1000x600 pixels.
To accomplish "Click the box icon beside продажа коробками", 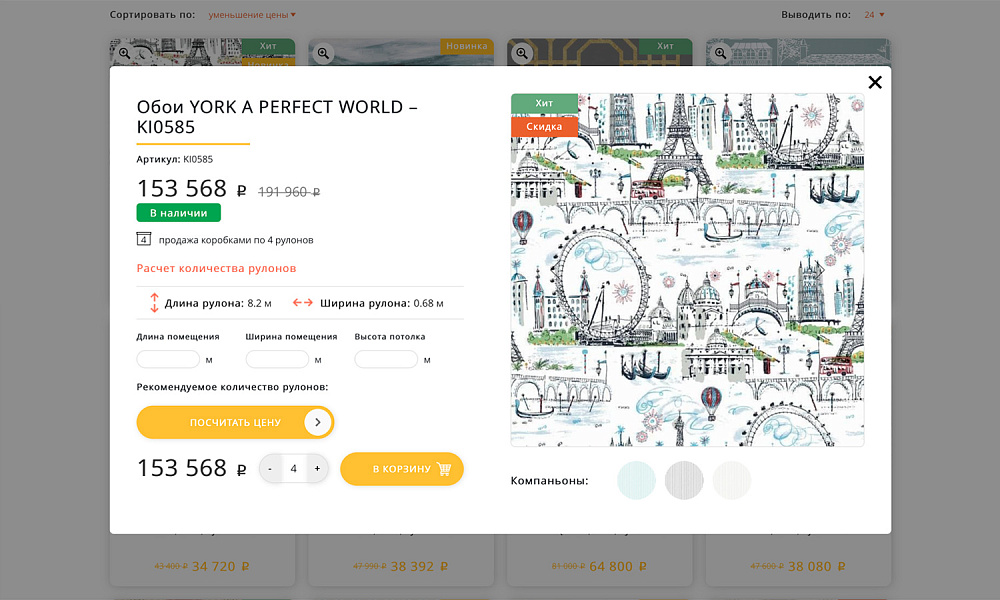I will [143, 239].
